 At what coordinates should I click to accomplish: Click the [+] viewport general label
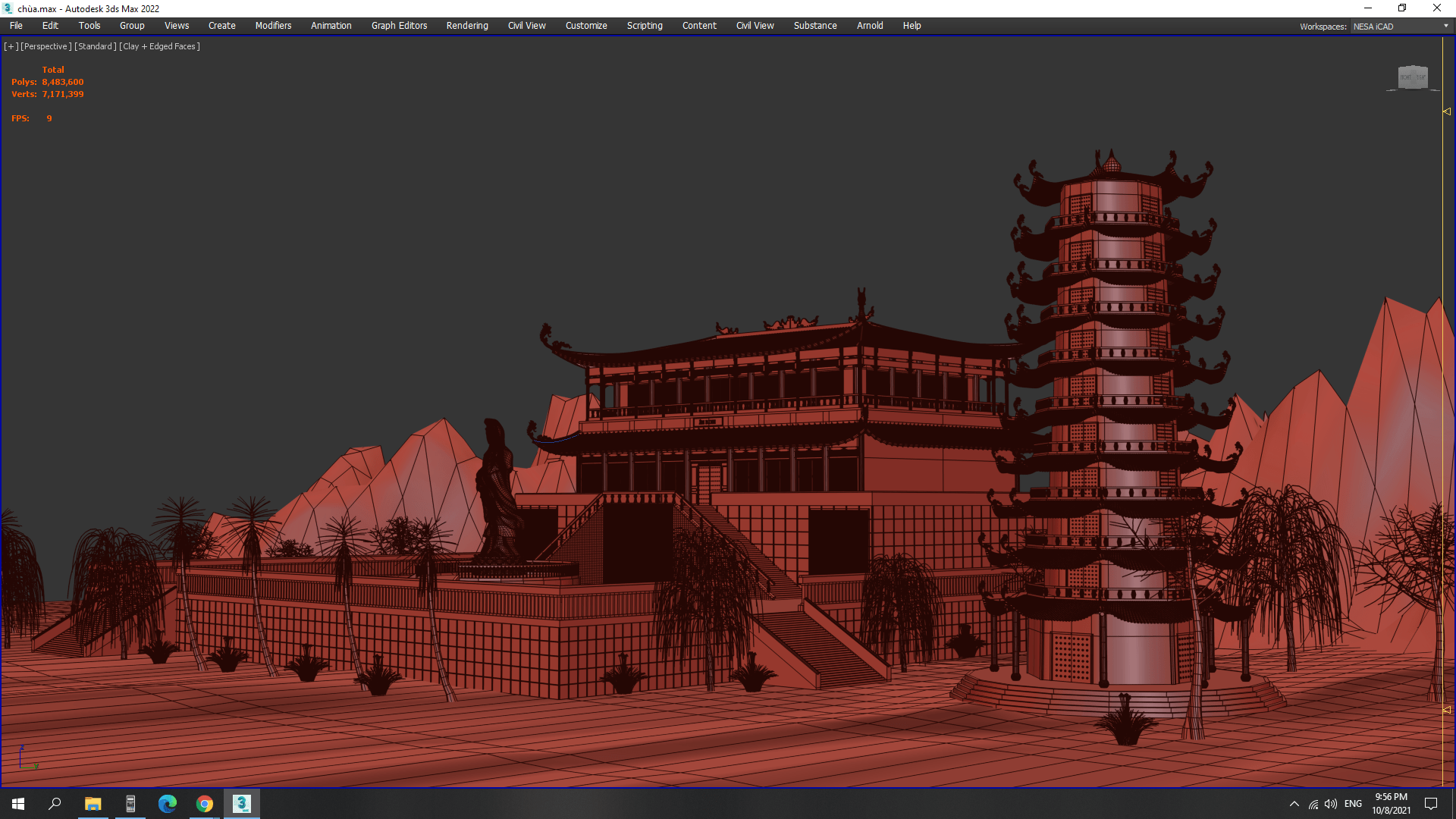click(11, 46)
